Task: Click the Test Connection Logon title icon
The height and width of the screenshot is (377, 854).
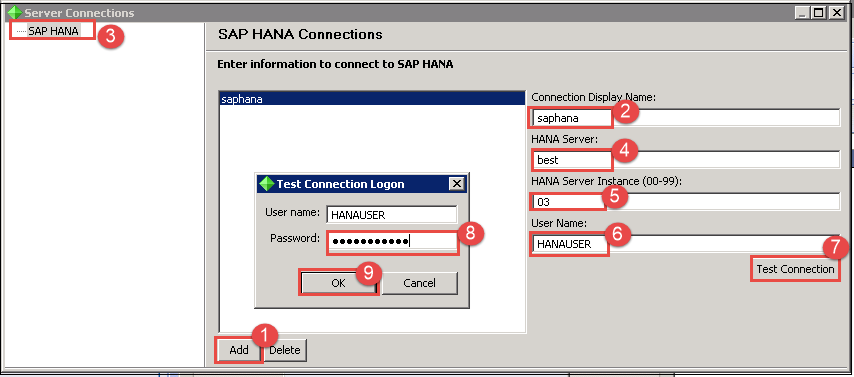Action: point(266,184)
